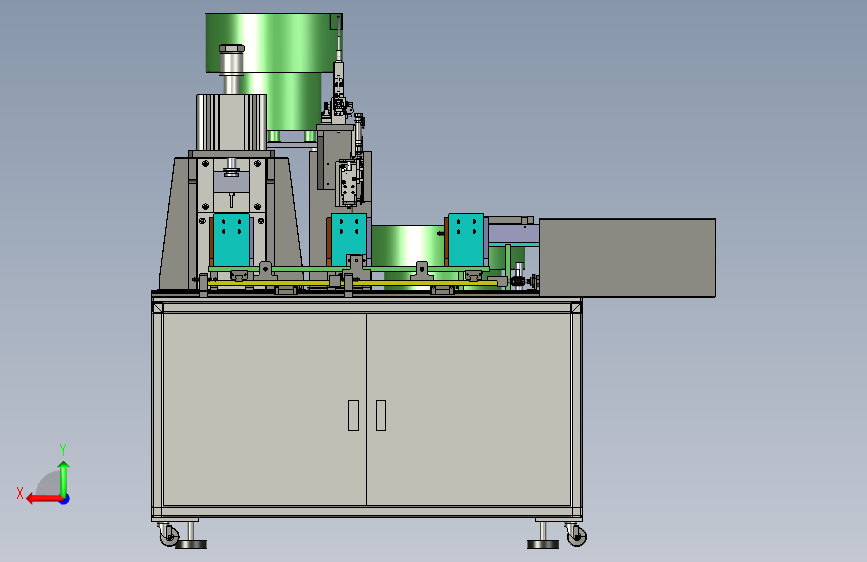
Task: Pick the left leveling foot pad
Action: point(191,544)
